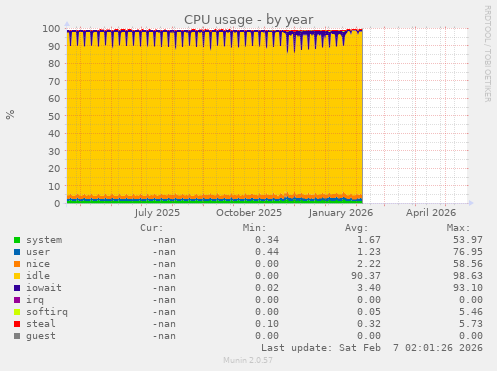Click nice average value 2.22
This screenshot has height=371, width=497.
point(369,264)
